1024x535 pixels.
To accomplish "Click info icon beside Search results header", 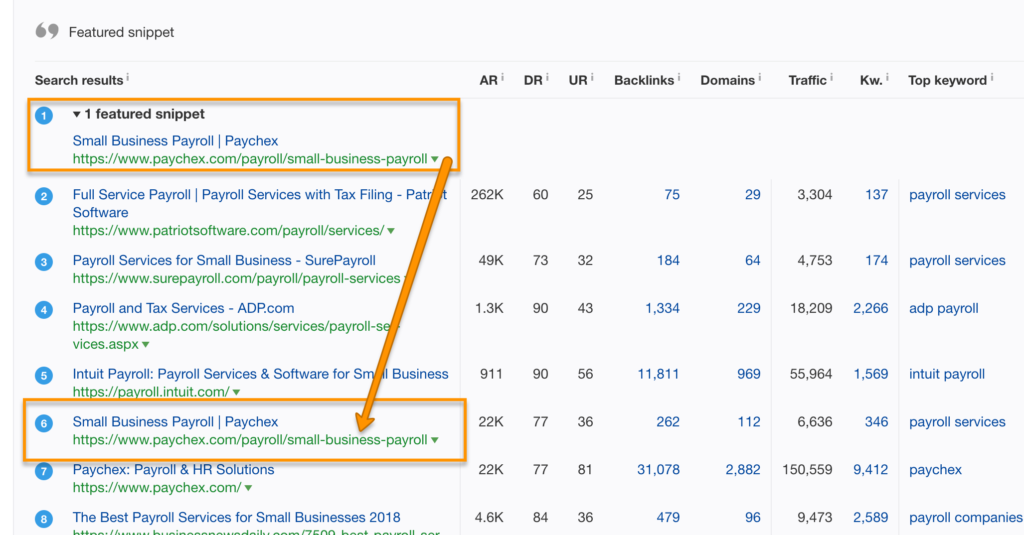I will coord(127,78).
